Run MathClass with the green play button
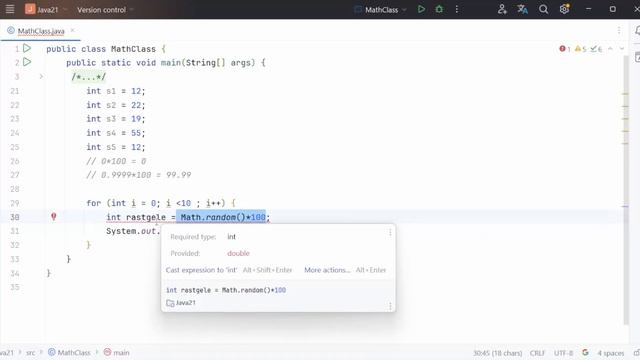640x360 pixels. [421, 9]
